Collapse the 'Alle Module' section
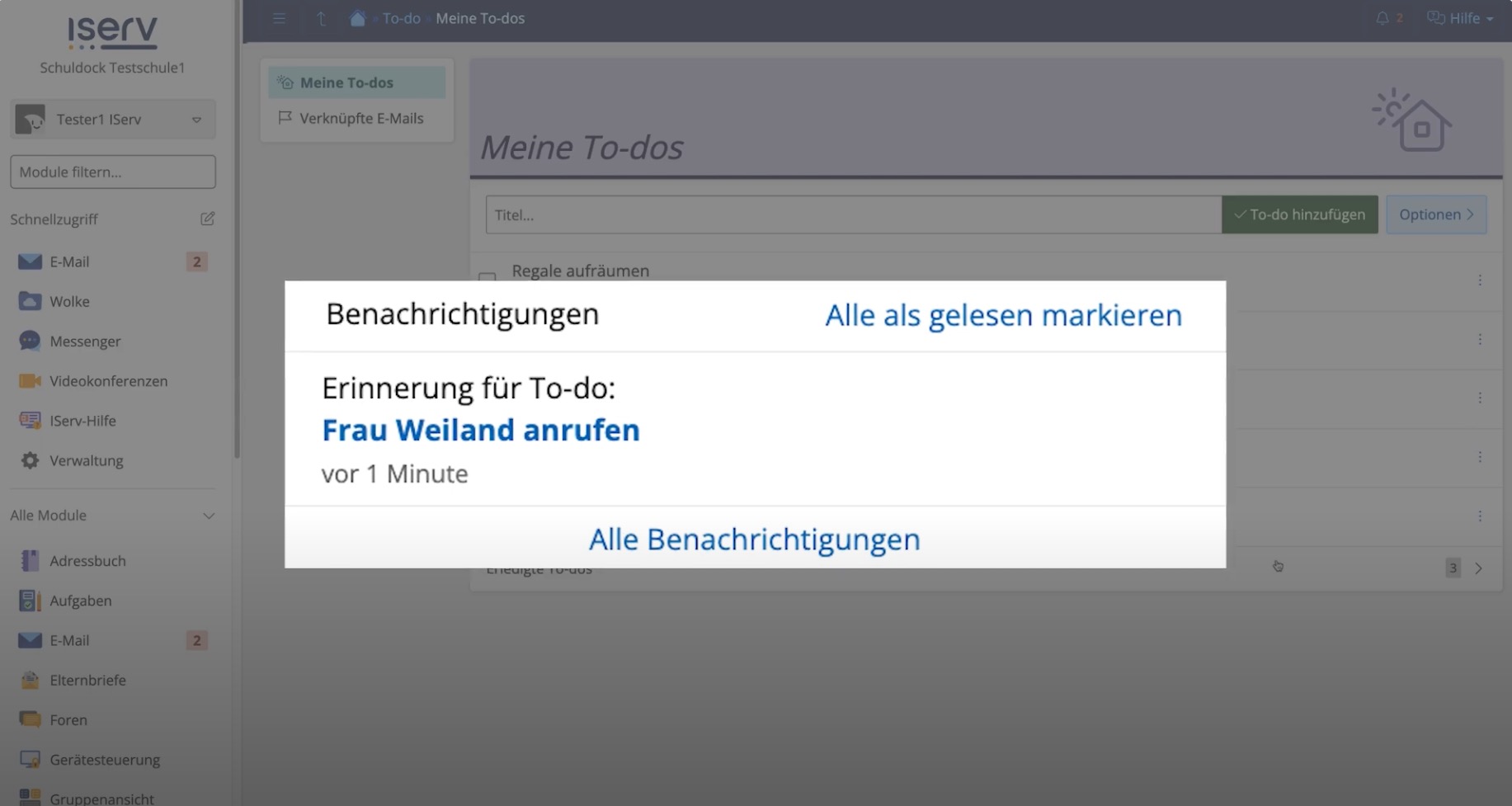This screenshot has width=1512, height=806. 209,516
